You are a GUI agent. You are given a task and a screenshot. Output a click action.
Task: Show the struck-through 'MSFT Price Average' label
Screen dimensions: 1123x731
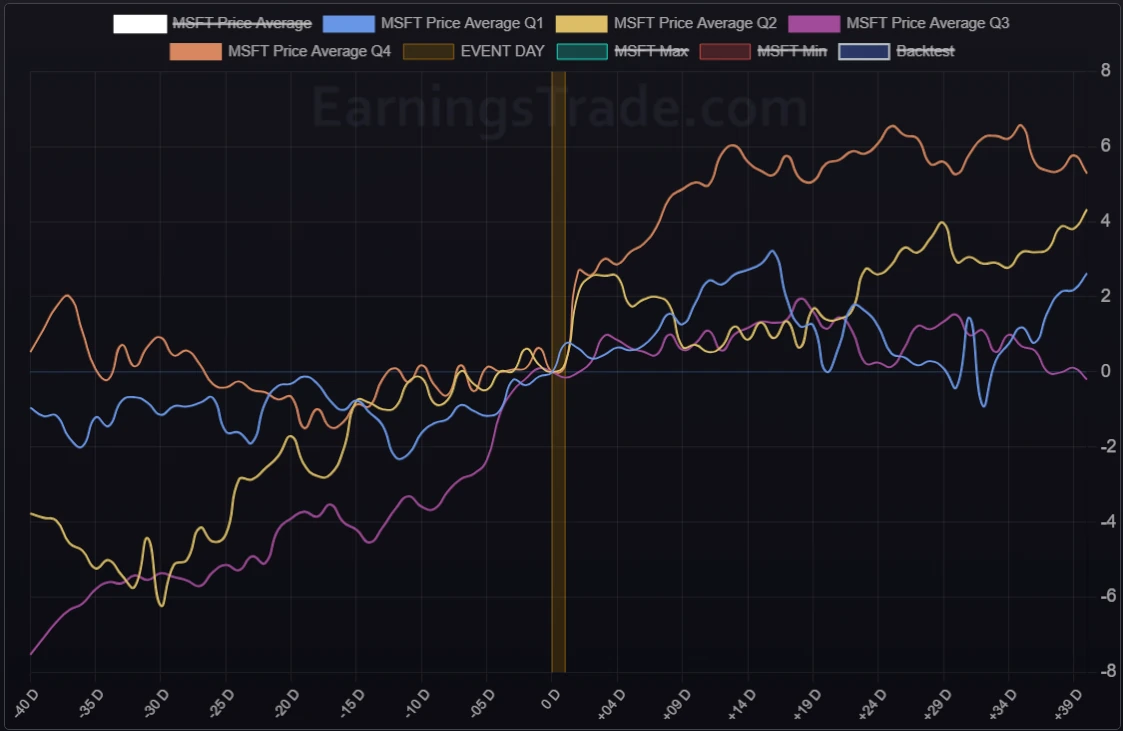(242, 23)
